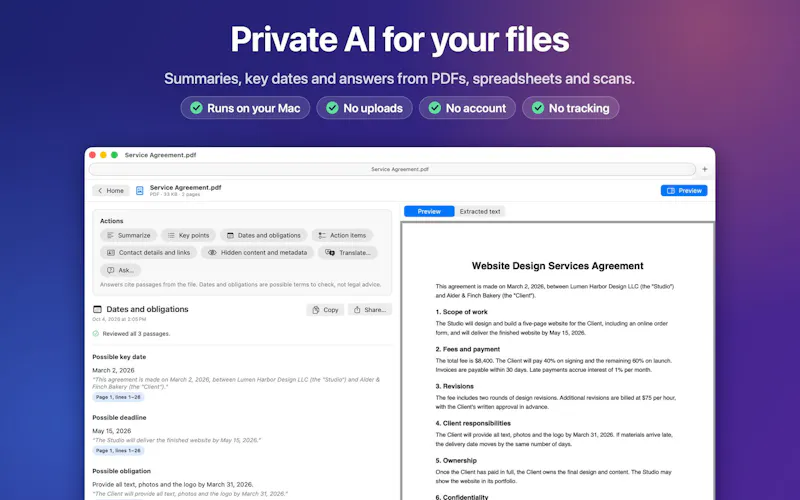Run the Key points action
Viewport: 800px width, 500px height.
[188, 235]
